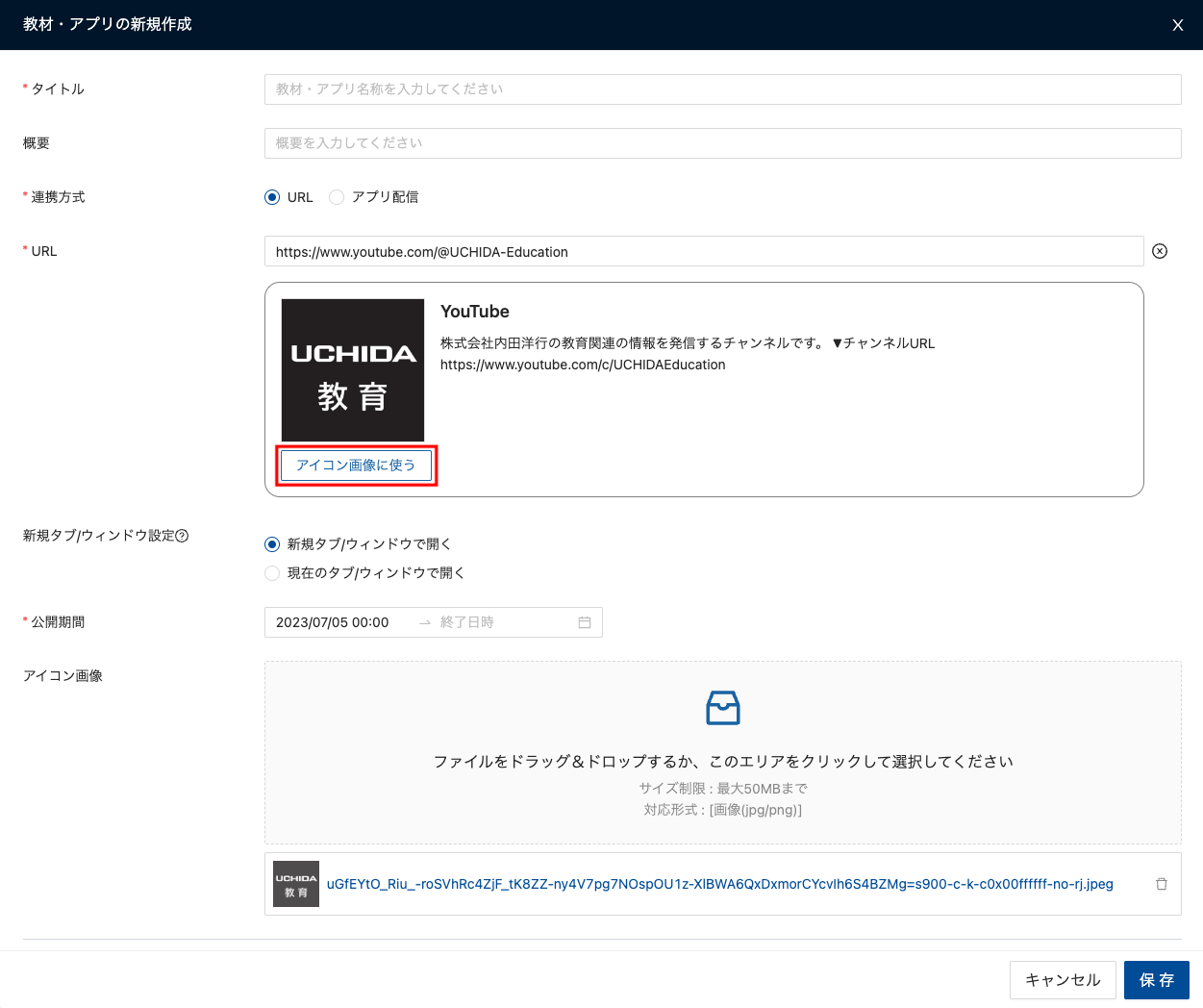
Task: Select 現在のタブ/ウィンドウで開く radio button
Action: (x=272, y=573)
